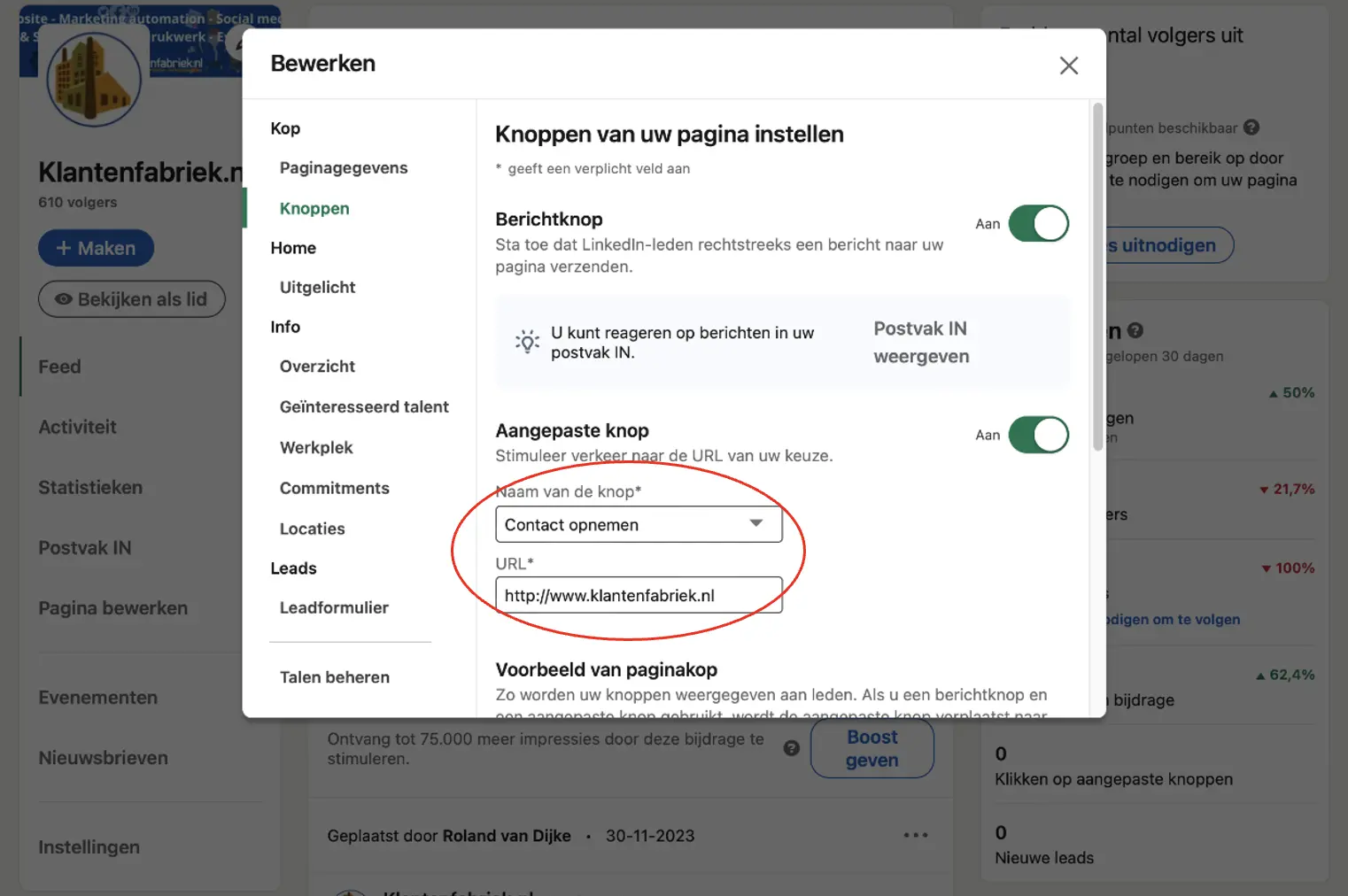
Task: Select Overzicht in dialog sidebar
Action: (317, 366)
